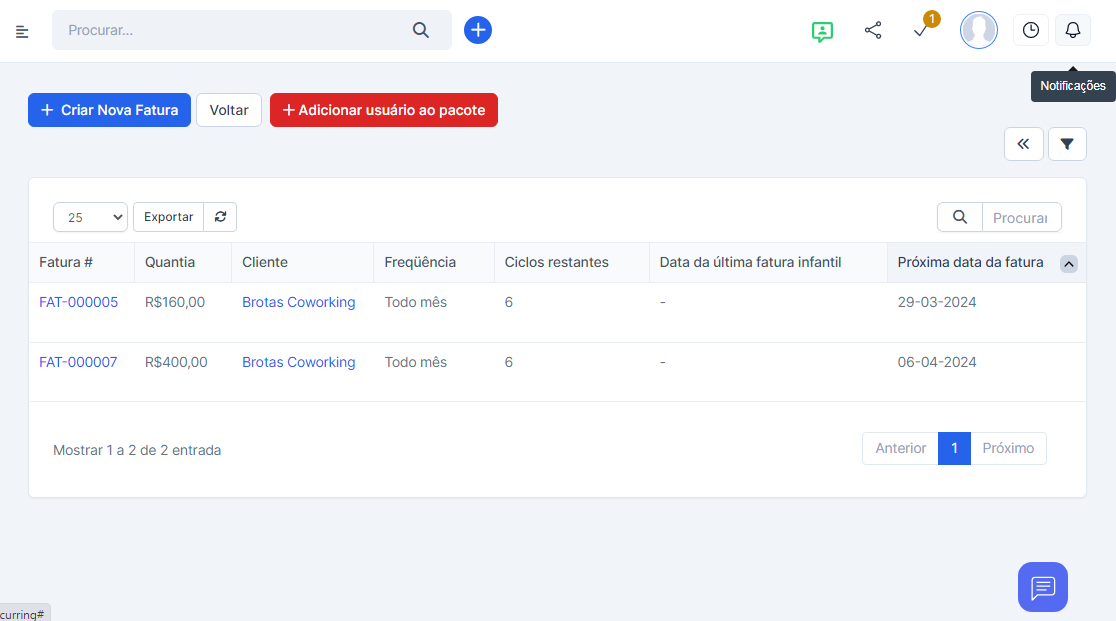Image resolution: width=1116 pixels, height=621 pixels.
Task: Click the Exportar button
Action: pyautogui.click(x=168, y=217)
